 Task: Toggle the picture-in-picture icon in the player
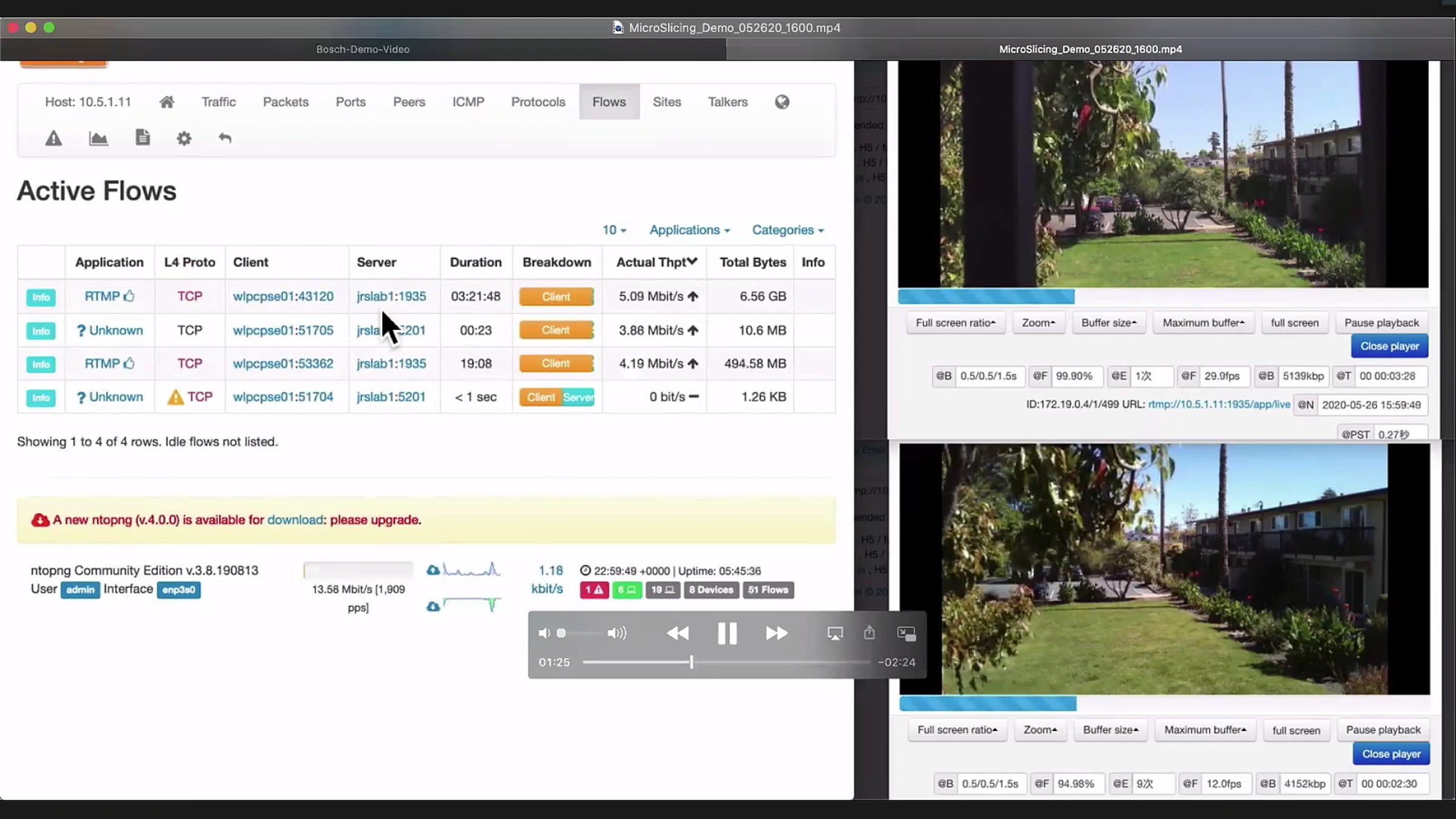click(906, 633)
